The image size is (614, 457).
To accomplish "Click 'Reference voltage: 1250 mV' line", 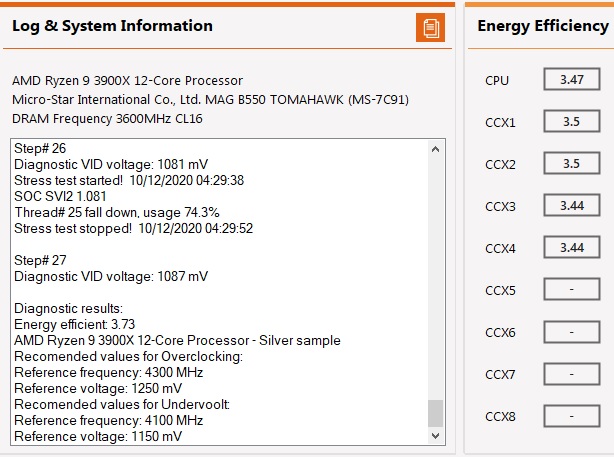I will point(98,388).
